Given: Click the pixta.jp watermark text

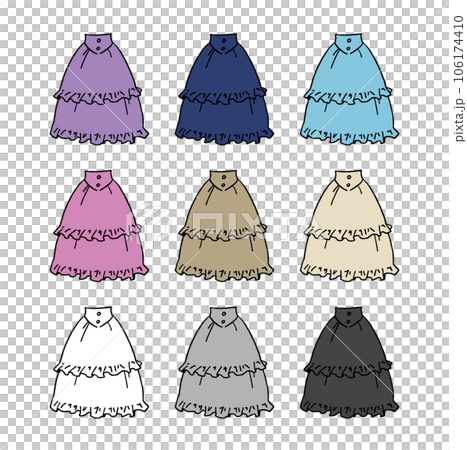Looking at the screenshot, I should 459,119.
